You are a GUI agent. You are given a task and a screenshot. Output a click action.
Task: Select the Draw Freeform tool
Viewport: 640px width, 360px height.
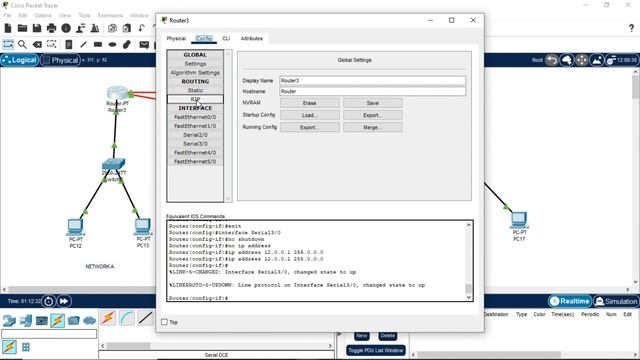(127, 44)
